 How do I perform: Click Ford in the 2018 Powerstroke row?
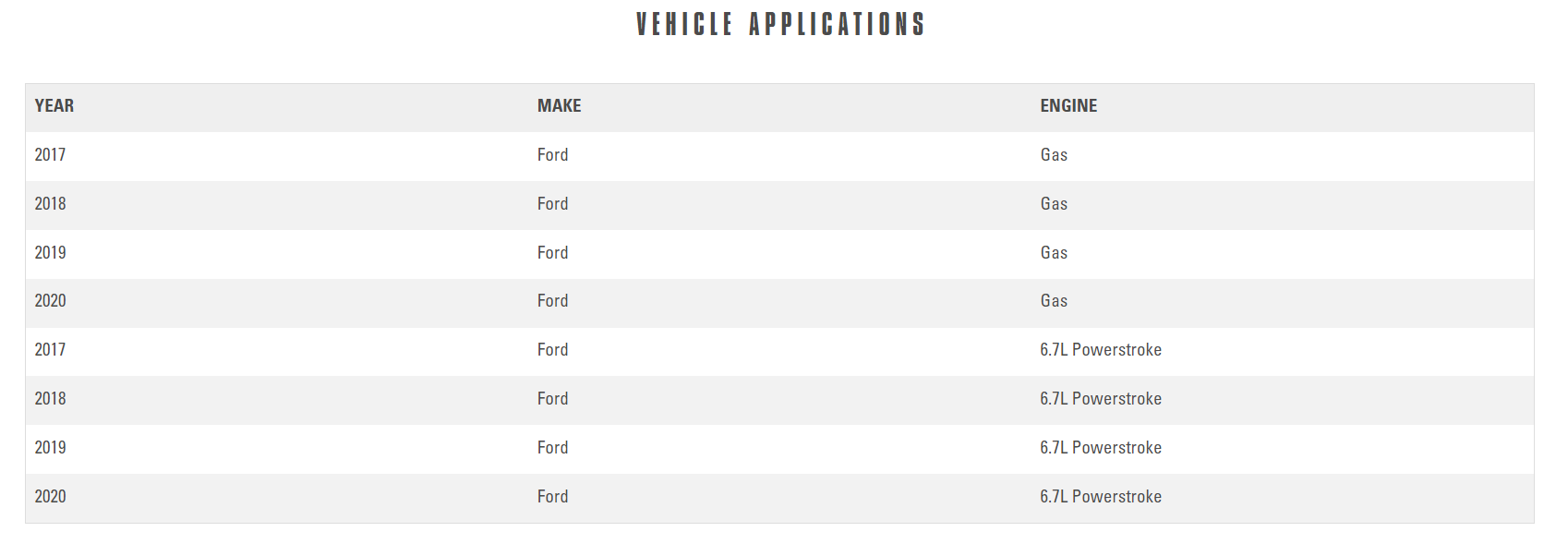click(552, 399)
